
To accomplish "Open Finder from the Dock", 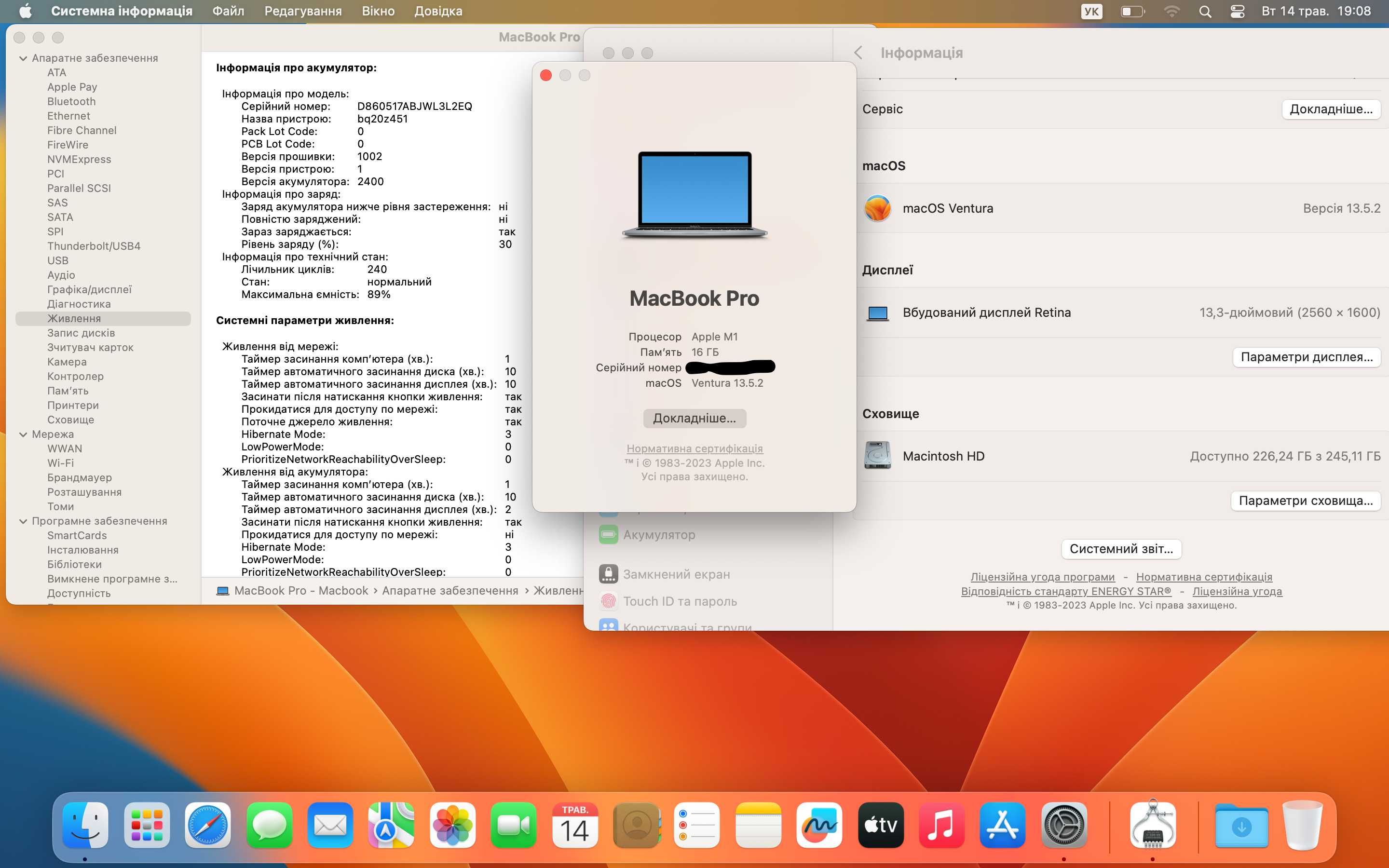I will 85,825.
